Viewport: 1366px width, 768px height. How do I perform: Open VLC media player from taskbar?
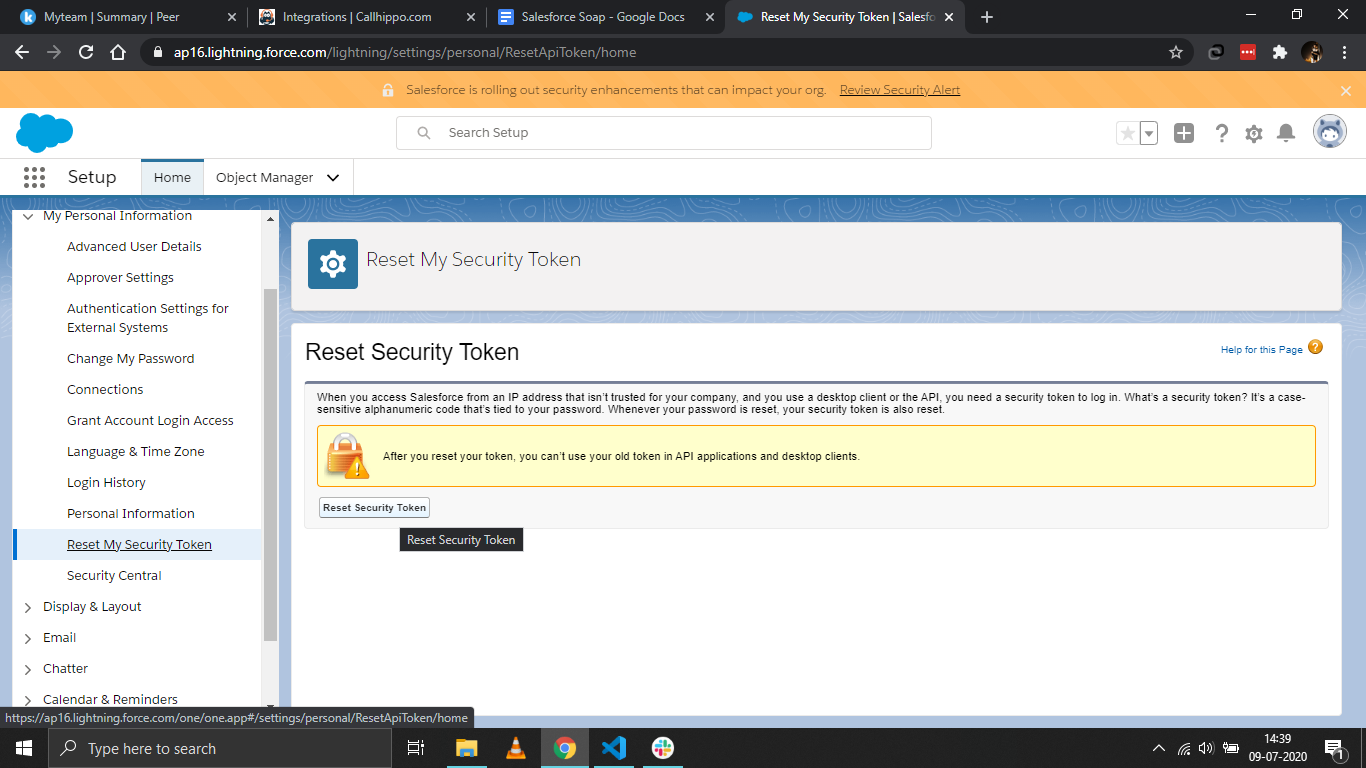click(x=516, y=748)
